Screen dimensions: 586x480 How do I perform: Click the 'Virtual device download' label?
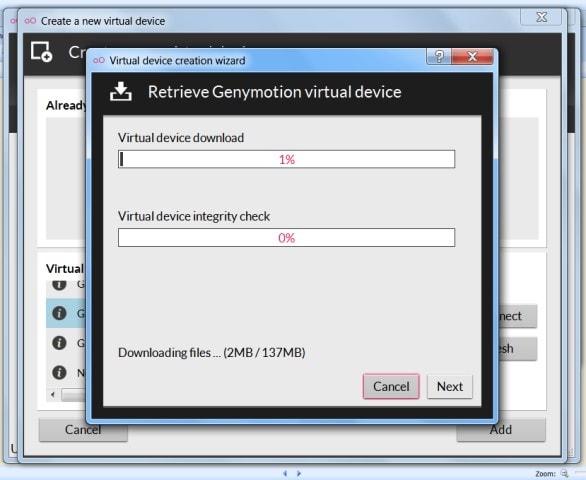(181, 138)
